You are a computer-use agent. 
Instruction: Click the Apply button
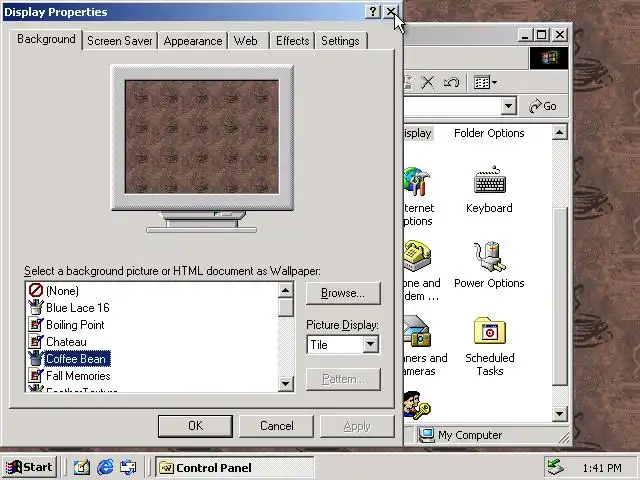click(x=357, y=426)
